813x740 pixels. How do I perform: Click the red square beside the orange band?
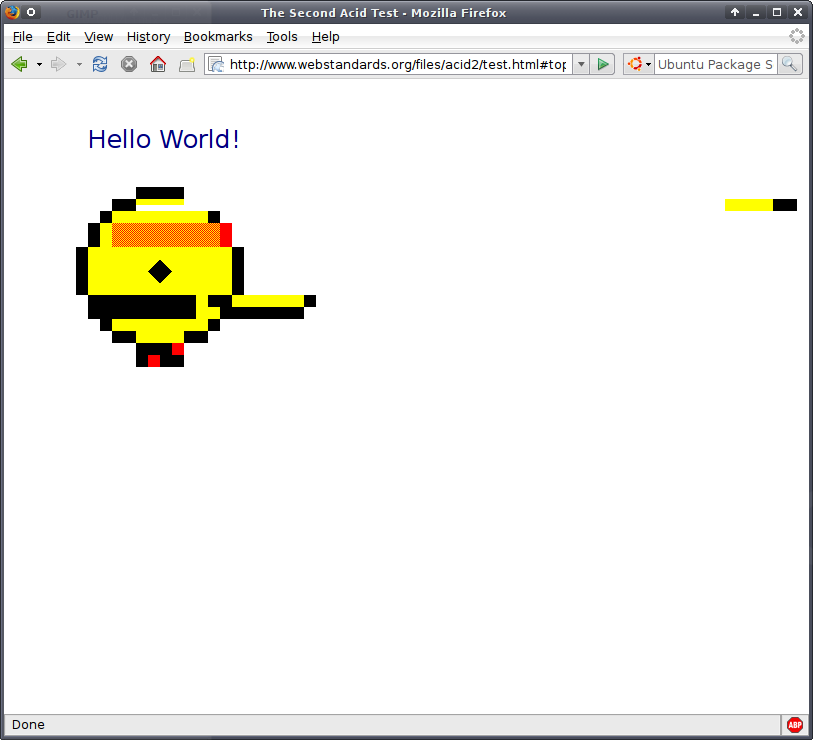coord(226,235)
